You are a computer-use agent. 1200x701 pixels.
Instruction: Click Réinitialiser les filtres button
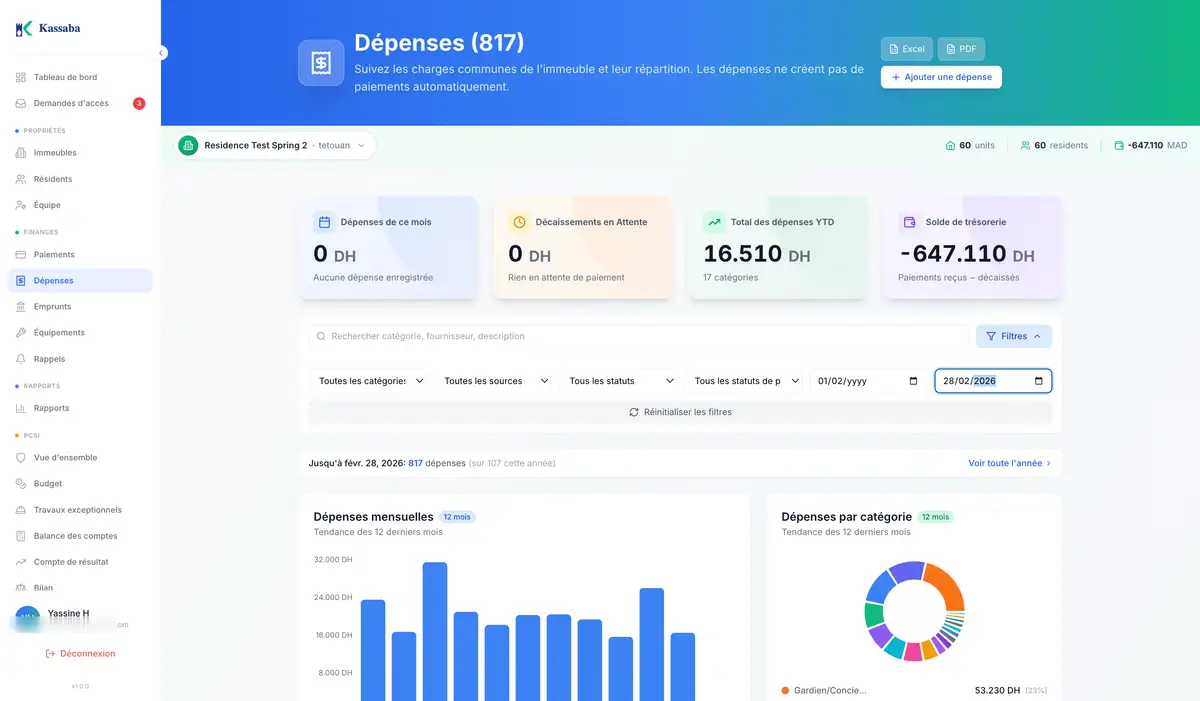pyautogui.click(x=680, y=412)
